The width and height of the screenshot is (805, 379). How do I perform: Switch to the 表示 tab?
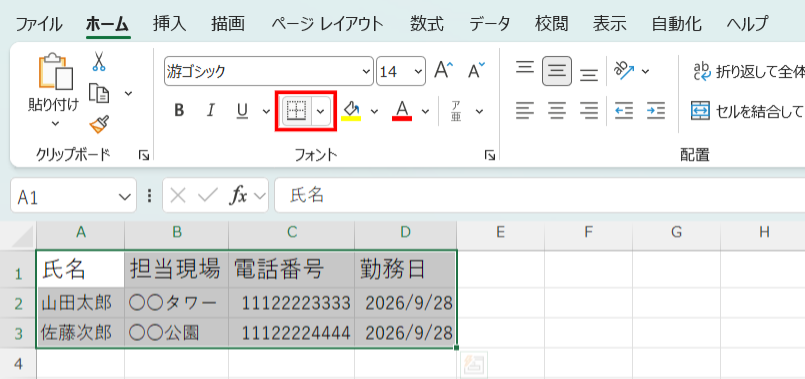609,24
